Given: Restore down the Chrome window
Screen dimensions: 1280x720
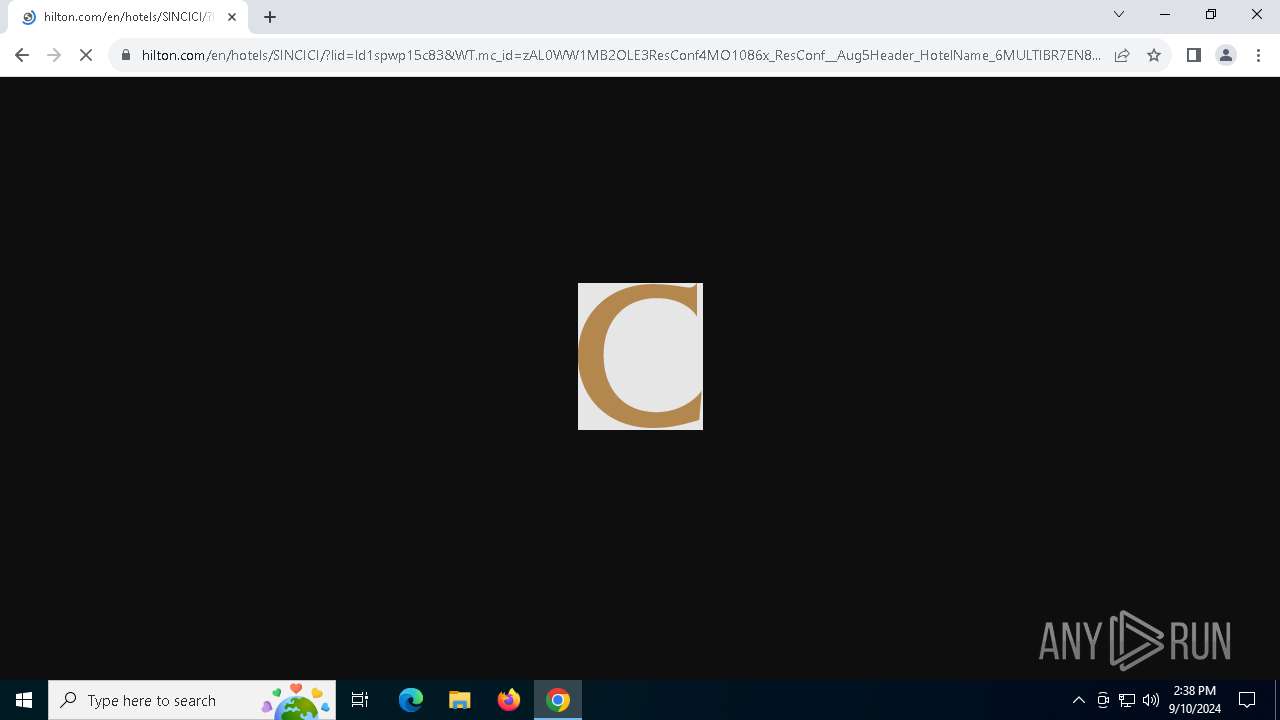Looking at the screenshot, I should [1211, 14].
